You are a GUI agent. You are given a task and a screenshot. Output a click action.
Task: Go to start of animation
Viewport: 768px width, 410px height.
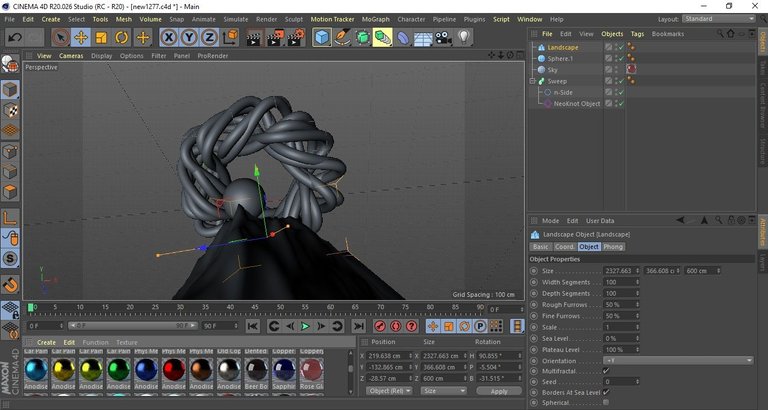(253, 326)
